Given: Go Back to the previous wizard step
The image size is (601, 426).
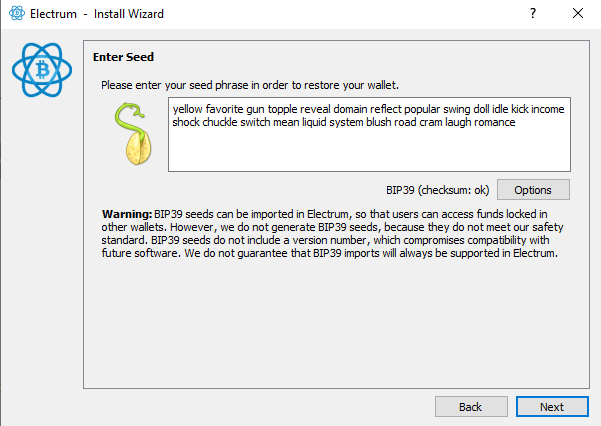Looking at the screenshot, I should click(x=471, y=406).
